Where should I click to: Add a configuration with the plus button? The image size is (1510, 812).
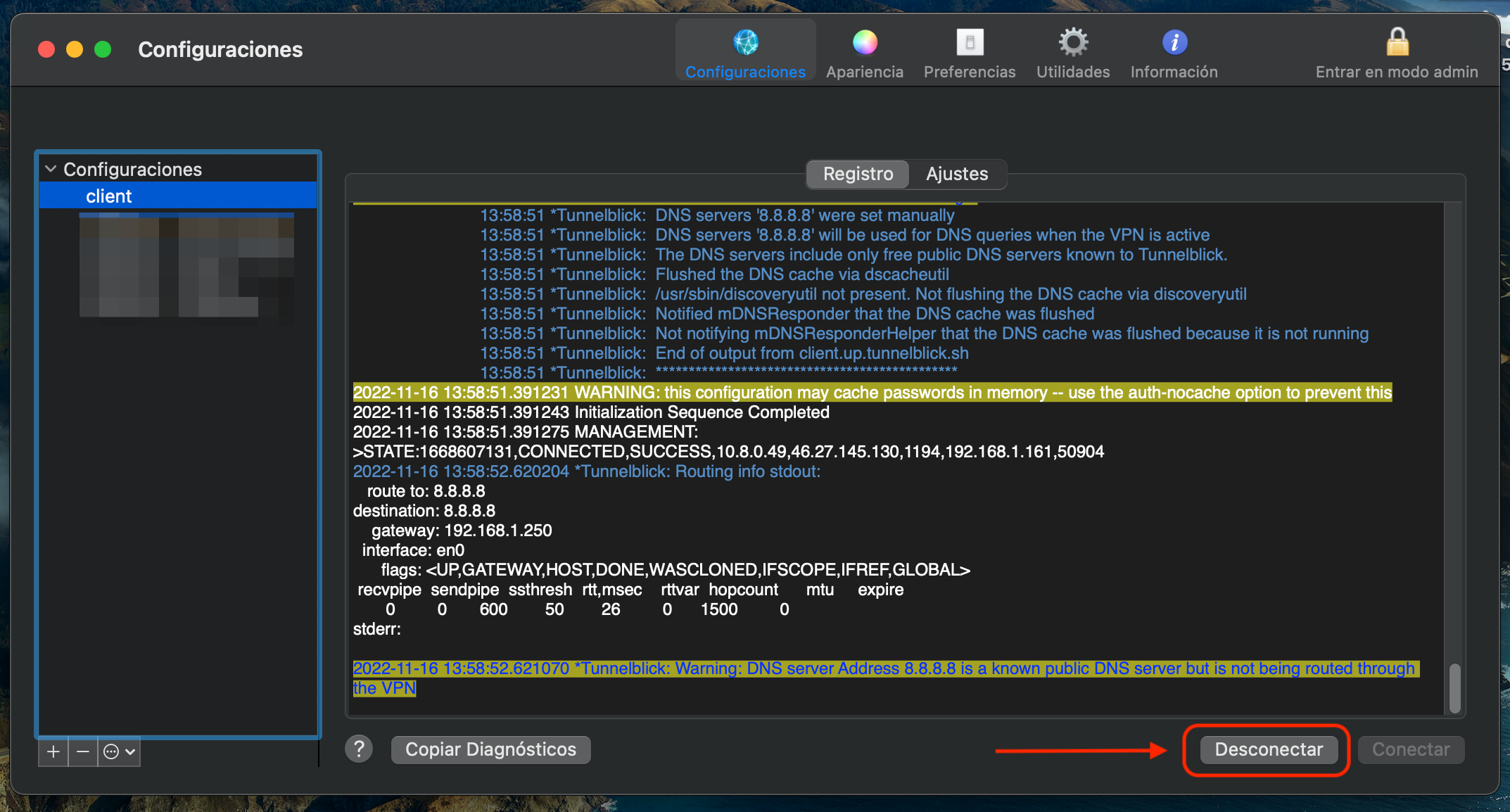click(53, 751)
